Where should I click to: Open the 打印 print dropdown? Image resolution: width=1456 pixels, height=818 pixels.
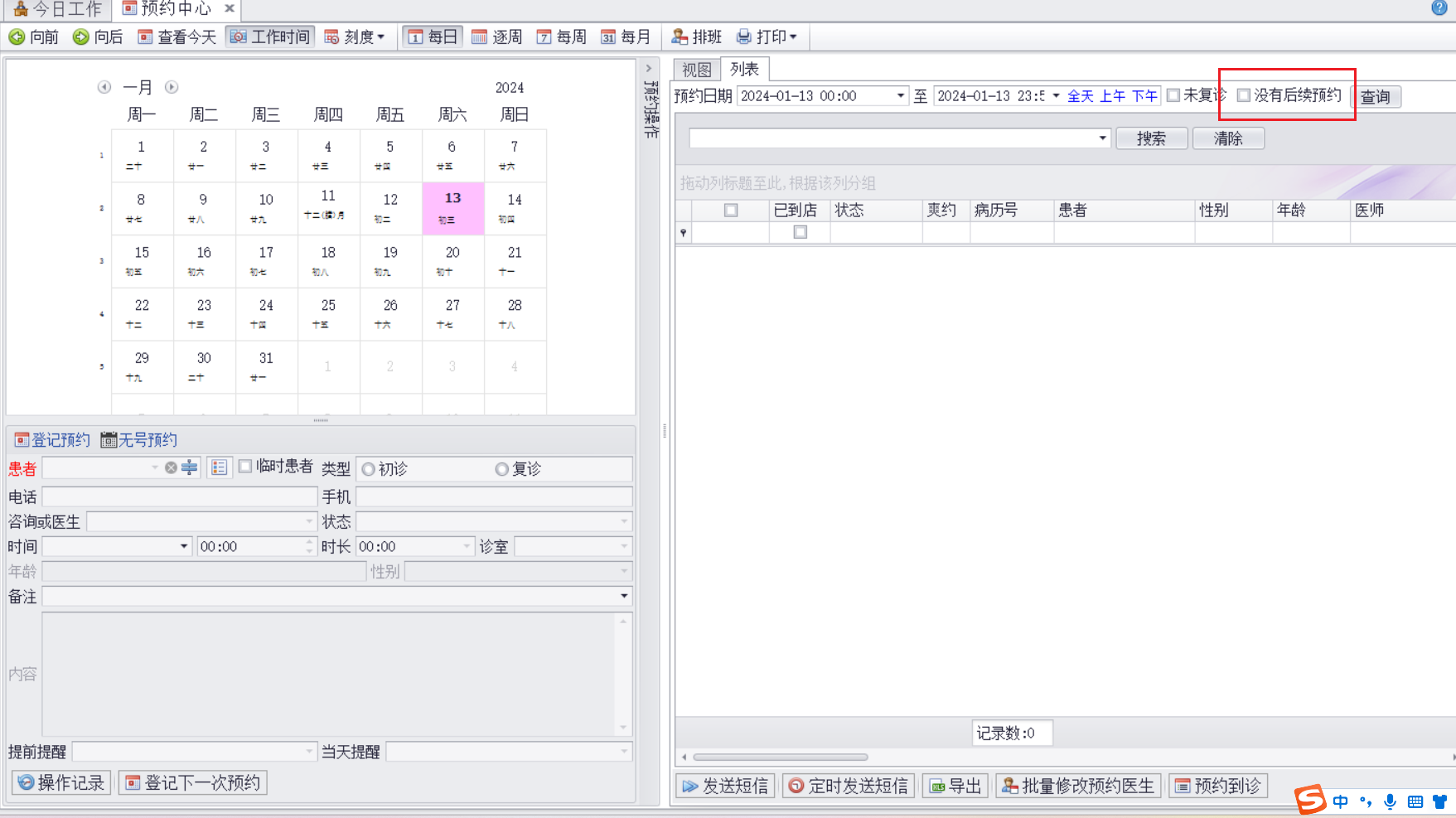click(x=767, y=37)
